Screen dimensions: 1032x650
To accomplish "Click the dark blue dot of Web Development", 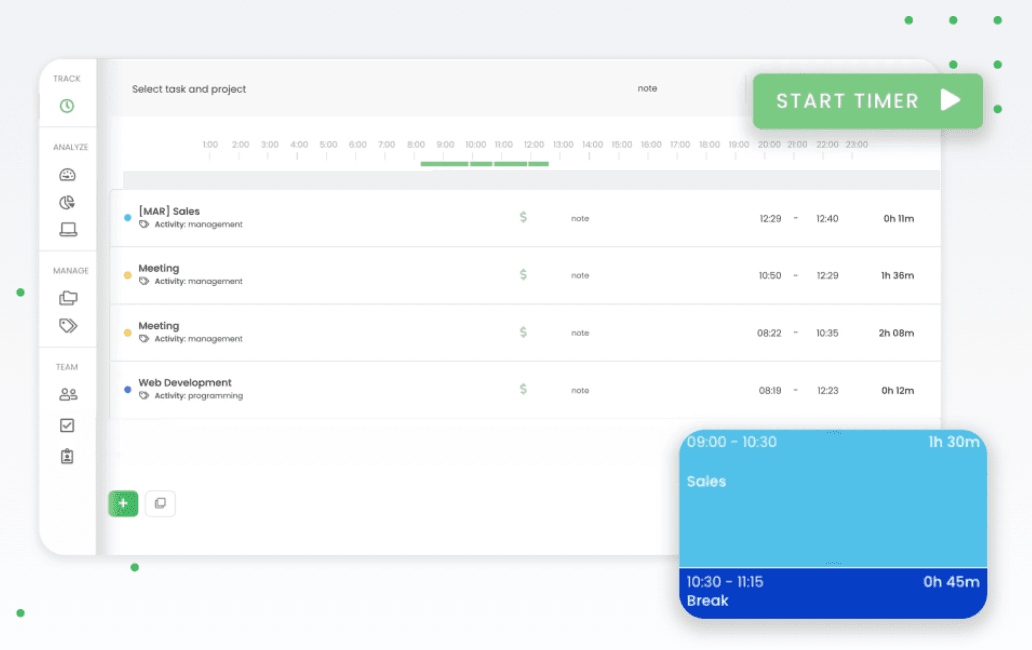I will (x=128, y=389).
